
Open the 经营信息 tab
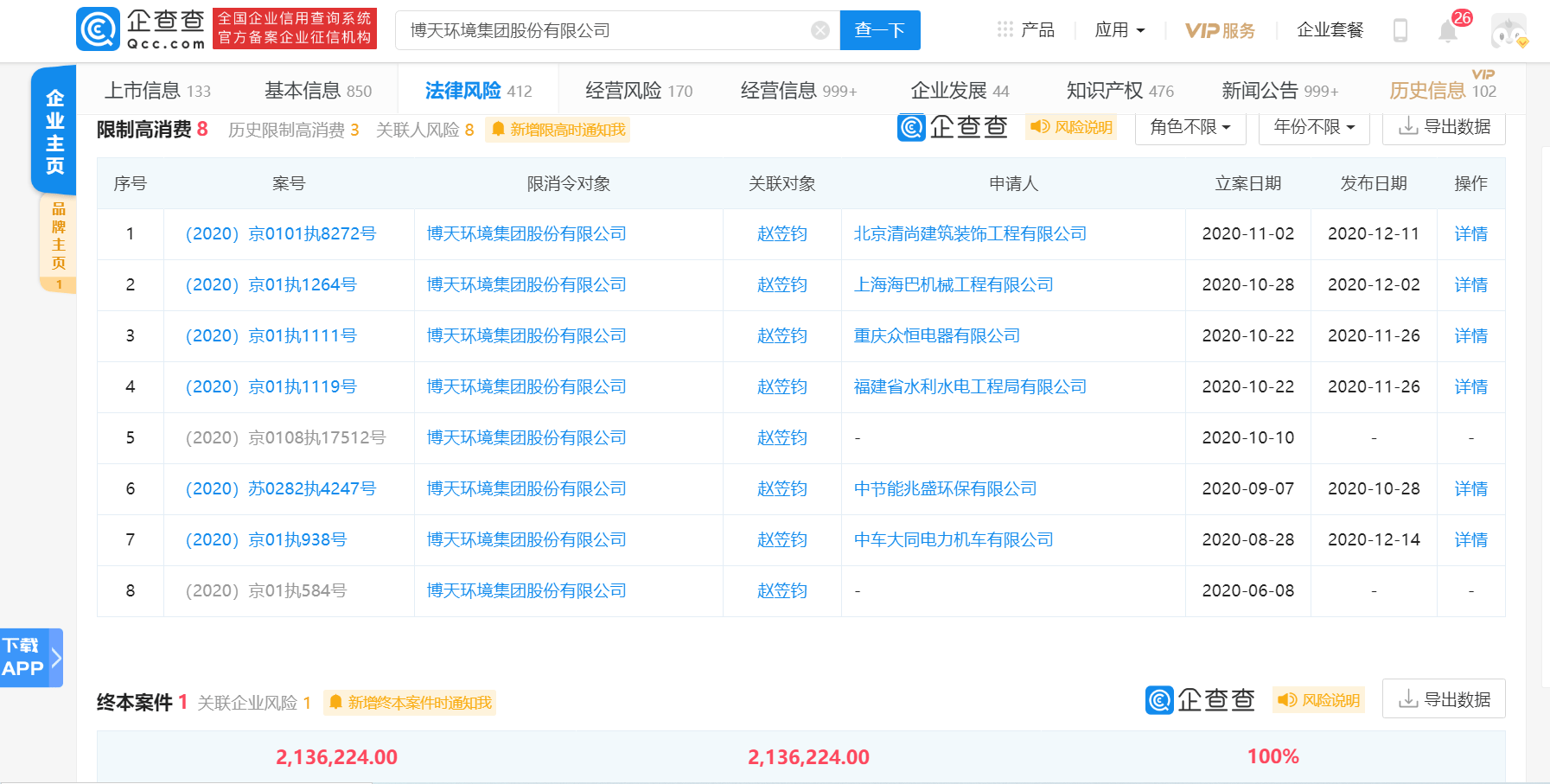(798, 91)
